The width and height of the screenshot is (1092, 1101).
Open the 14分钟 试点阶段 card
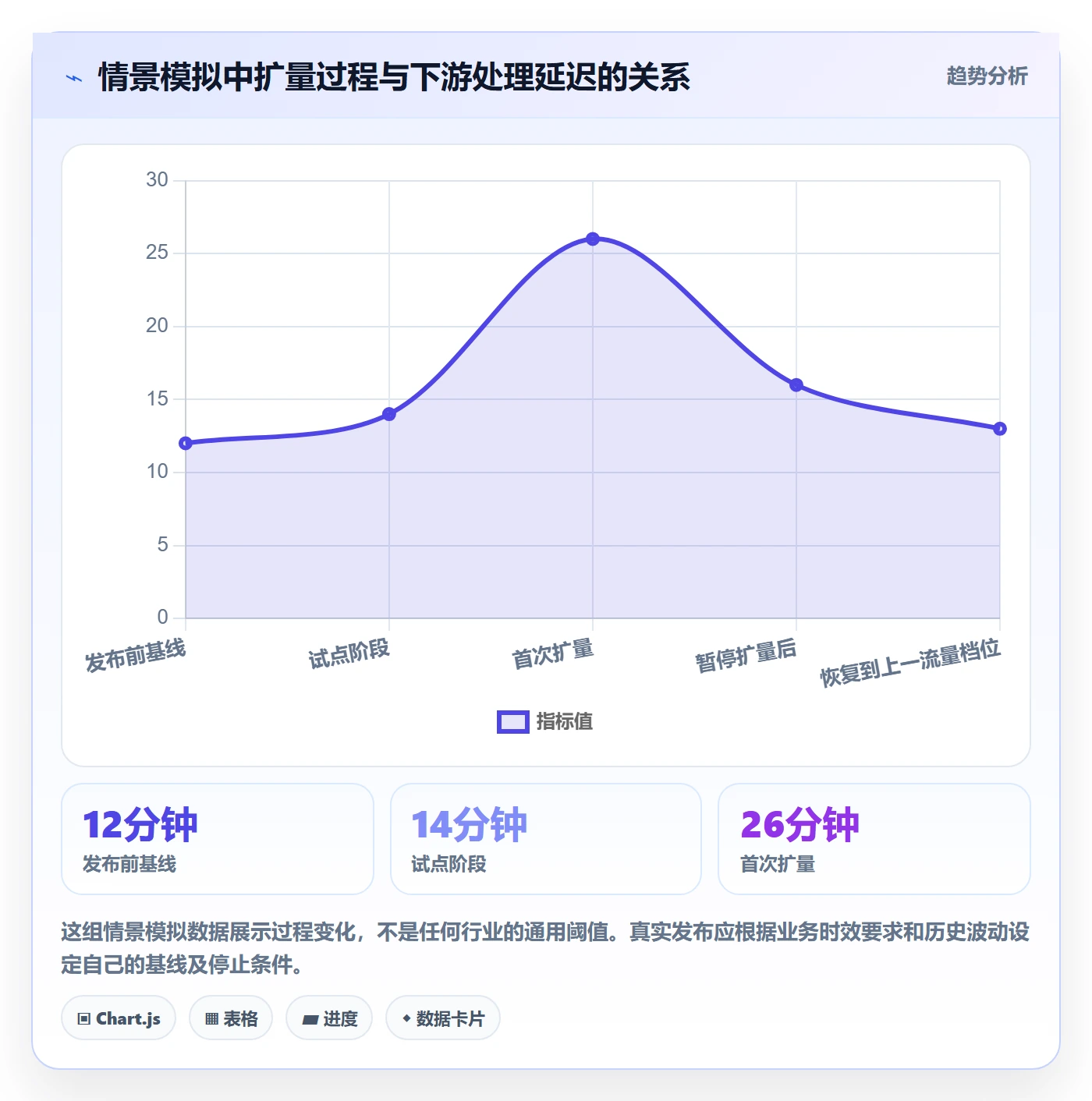point(546,839)
